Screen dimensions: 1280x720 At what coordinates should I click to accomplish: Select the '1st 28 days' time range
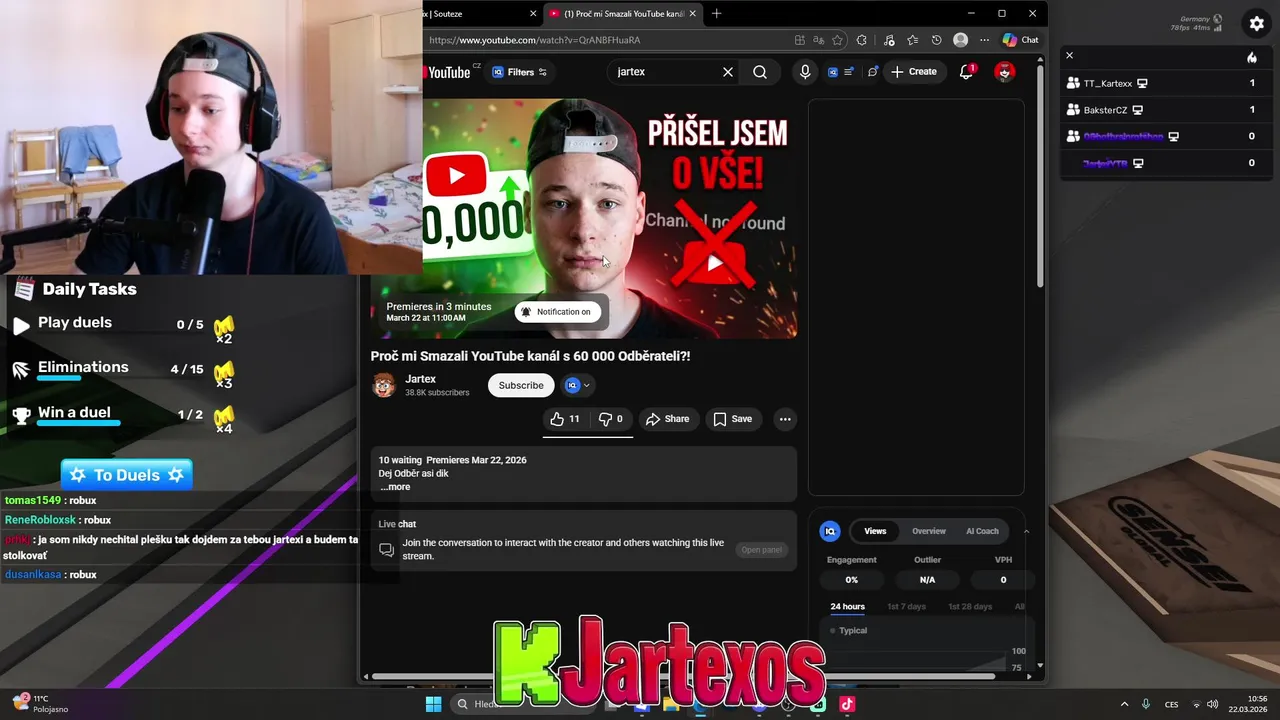point(970,607)
